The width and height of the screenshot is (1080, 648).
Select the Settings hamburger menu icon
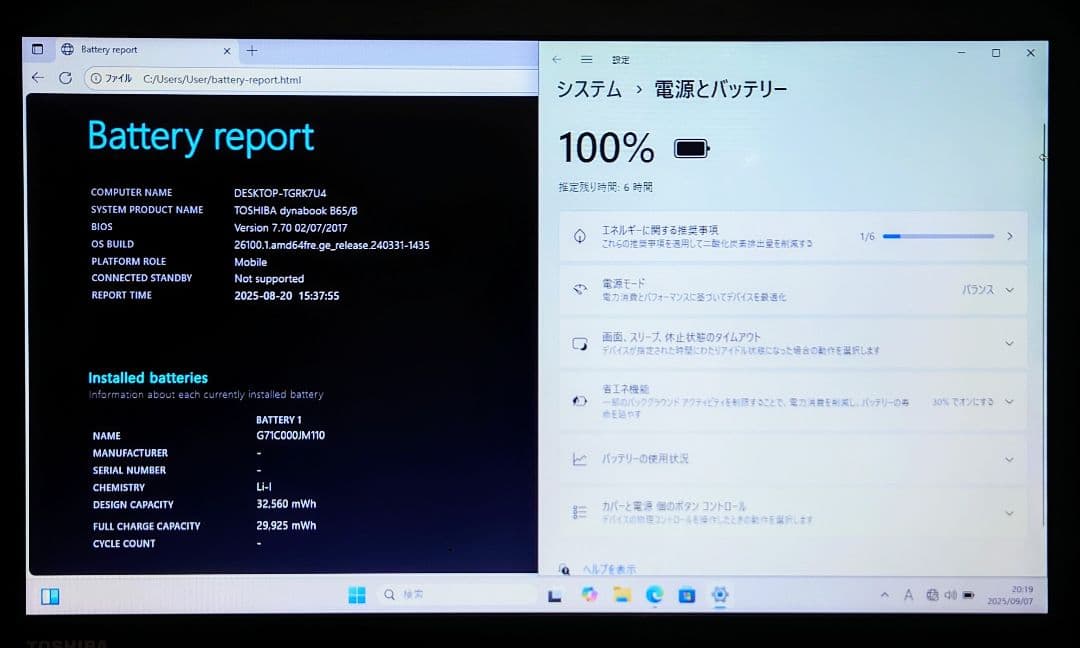(585, 59)
